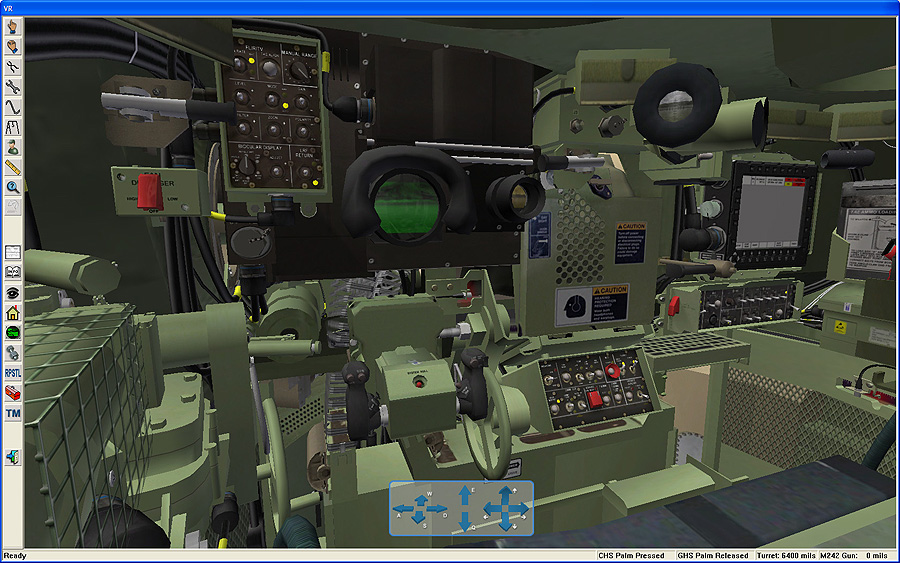The image size is (900, 563).
Task: Select the grabbing fist tool
Action: (x=13, y=45)
